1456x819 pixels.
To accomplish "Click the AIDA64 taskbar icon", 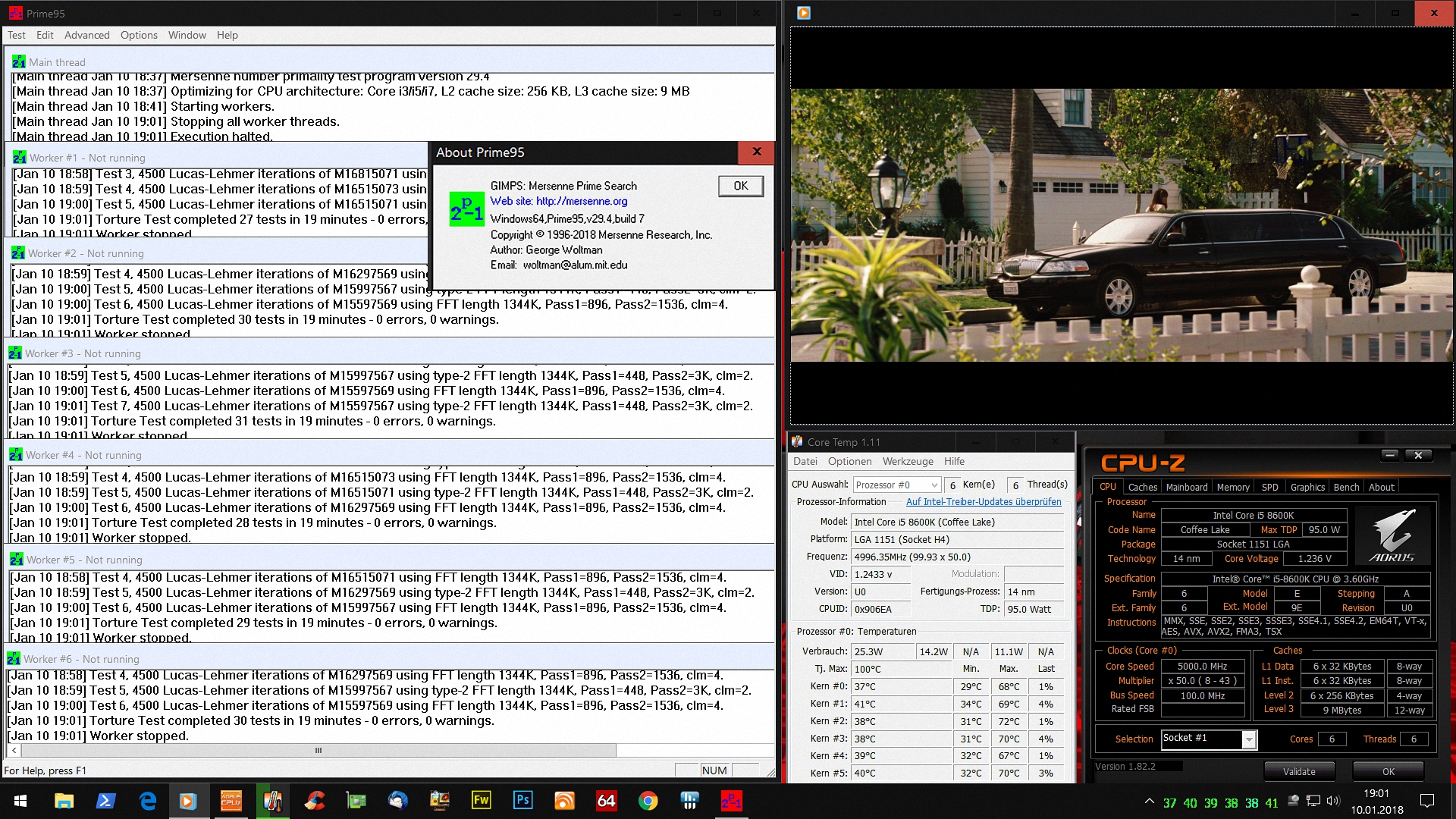I will [606, 801].
